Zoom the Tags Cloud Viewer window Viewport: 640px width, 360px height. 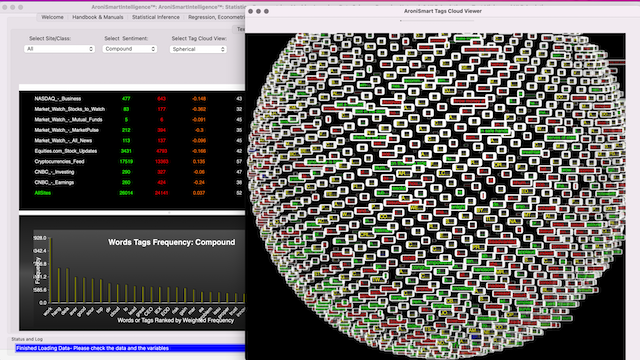click(266, 11)
